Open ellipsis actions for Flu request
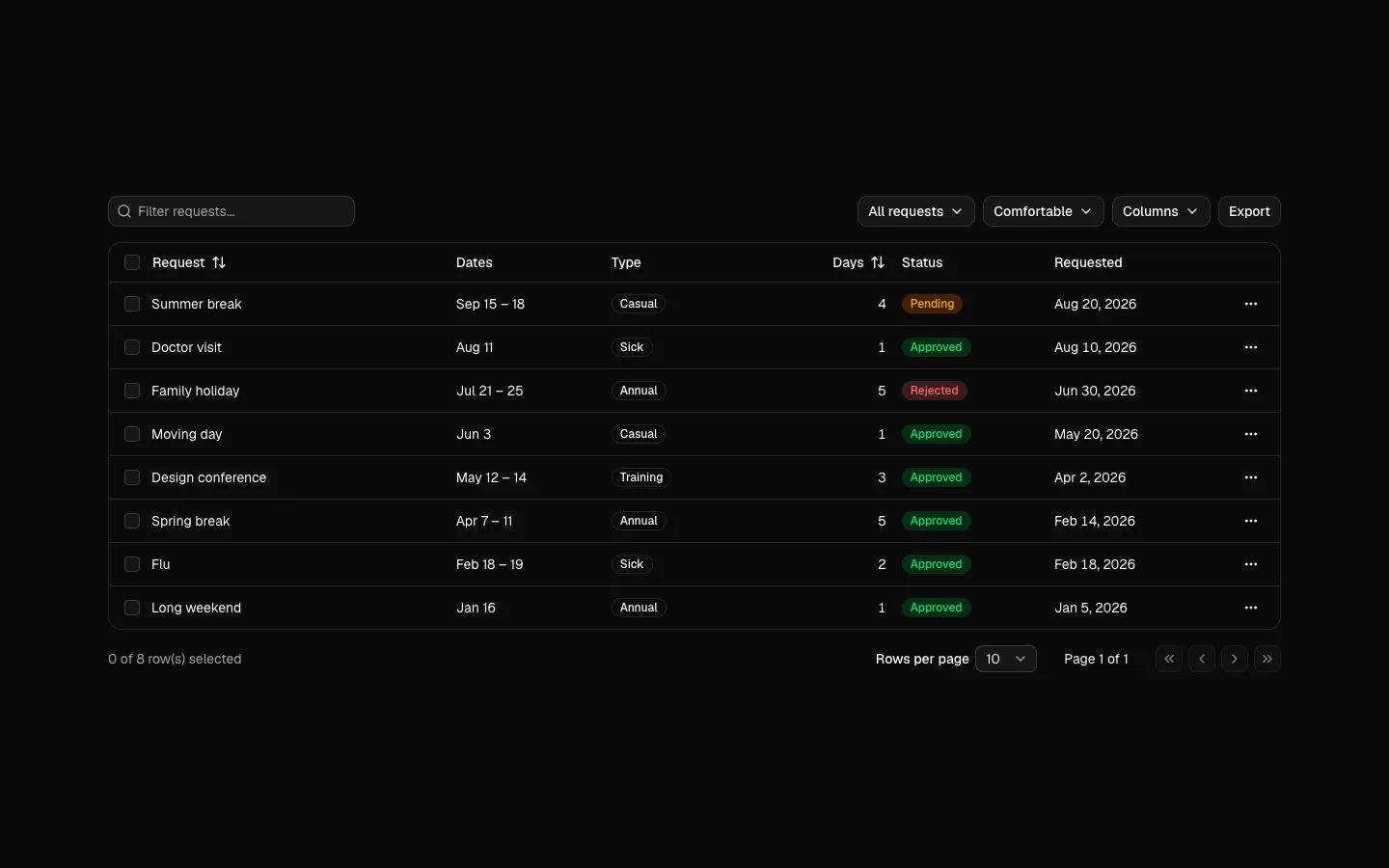This screenshot has width=1389, height=868. (x=1251, y=564)
